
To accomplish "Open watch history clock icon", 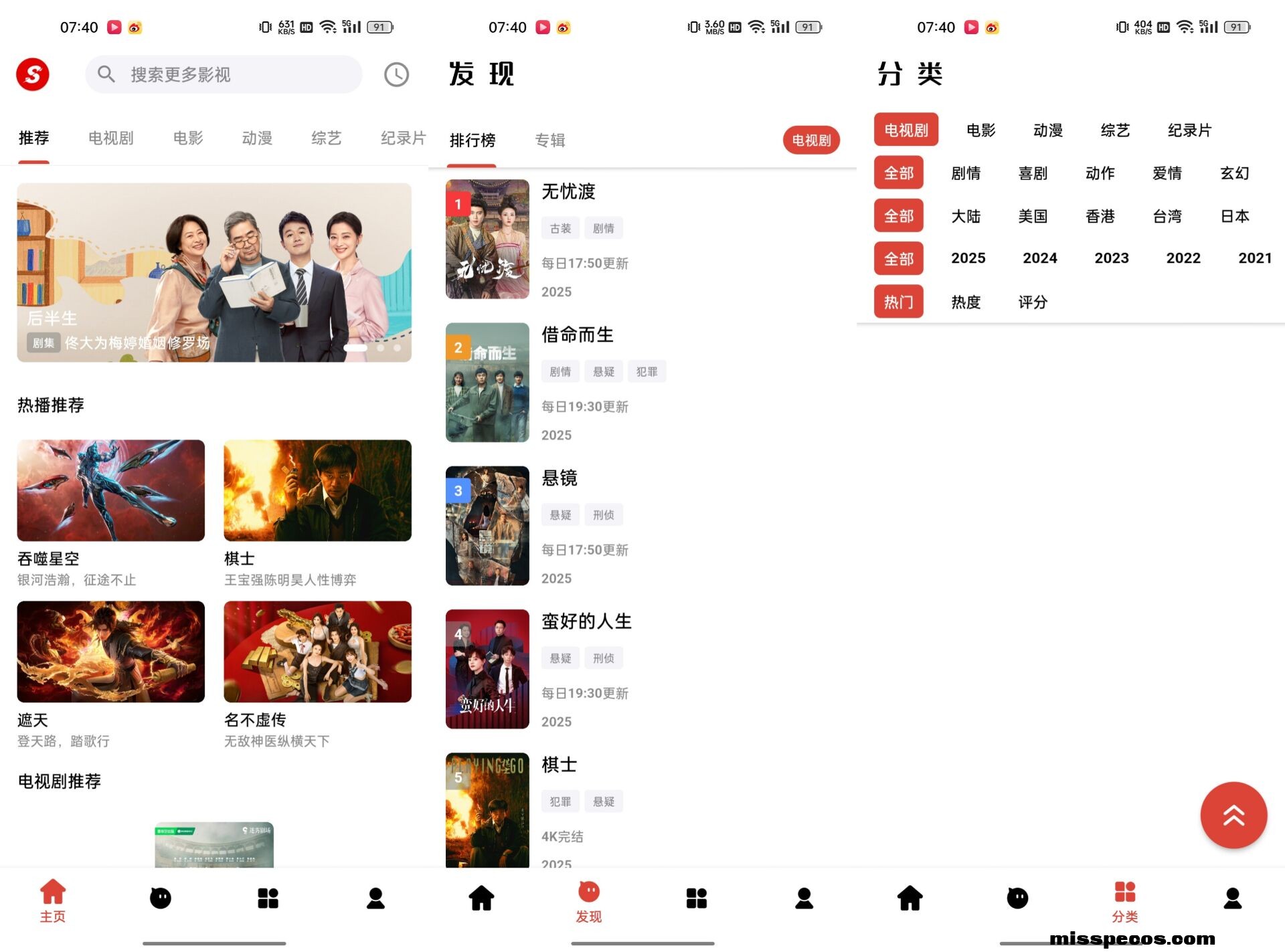I will (396, 74).
